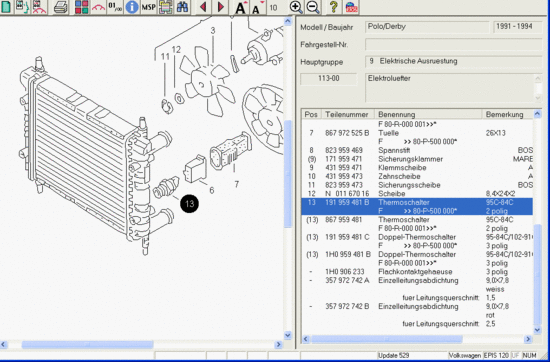Screen dimensions: 550x362
Task: Increase font size with large A icon
Action: point(241,7)
